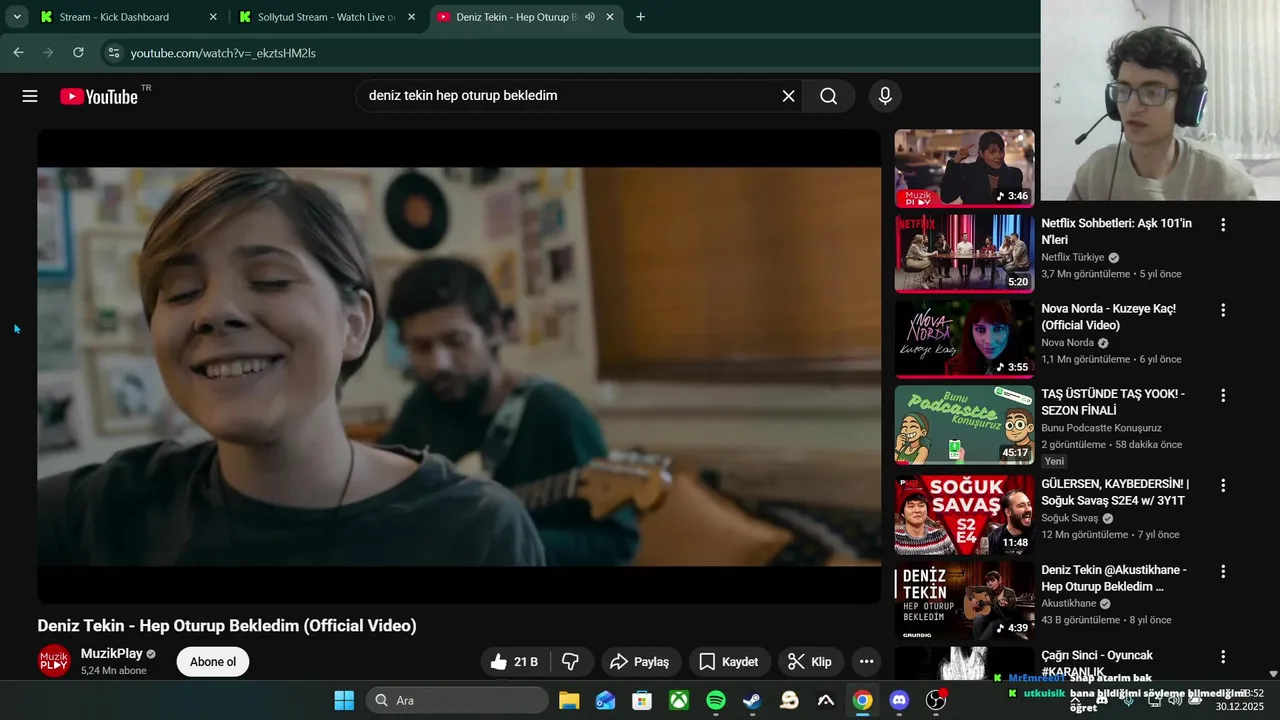Click Netflix Türkiye channel name
Viewport: 1280px width, 720px height.
coord(1072,257)
